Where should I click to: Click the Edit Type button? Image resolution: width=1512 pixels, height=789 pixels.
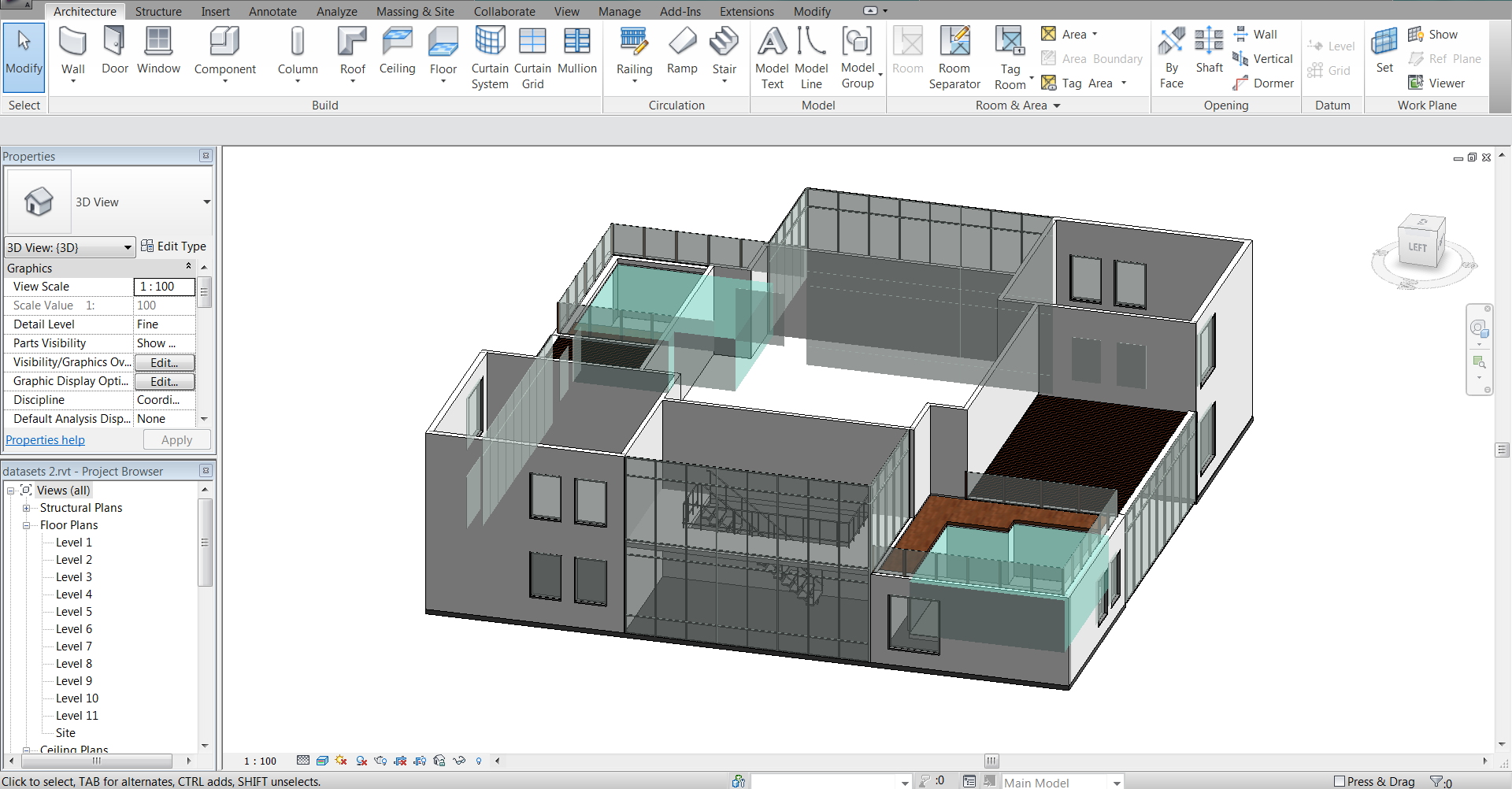click(173, 246)
